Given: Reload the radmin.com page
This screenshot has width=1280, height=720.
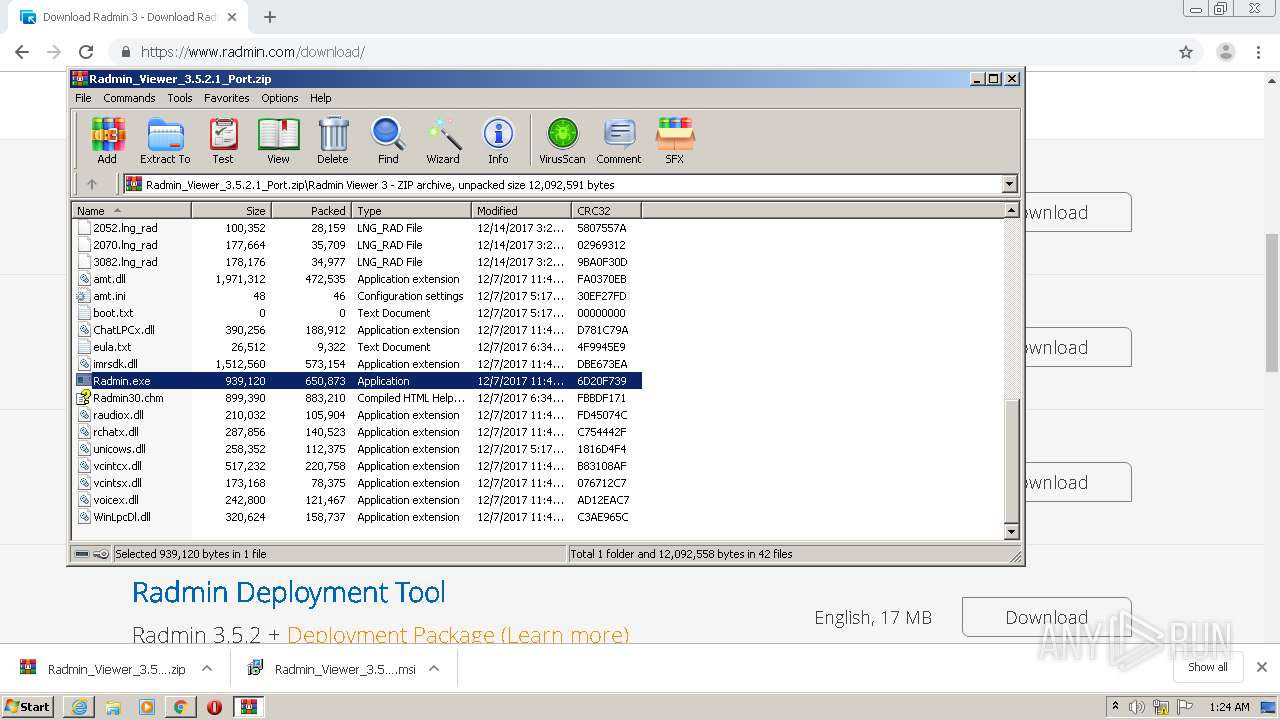Looking at the screenshot, I should click(86, 52).
